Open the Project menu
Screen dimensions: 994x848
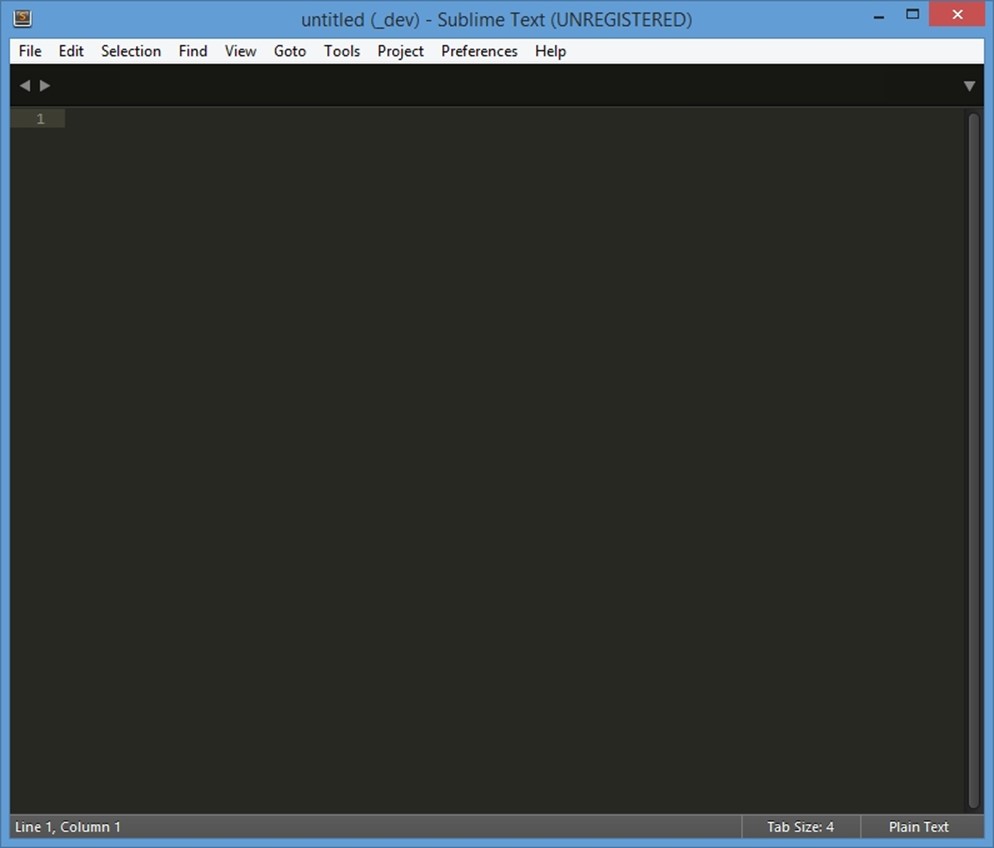pos(400,51)
